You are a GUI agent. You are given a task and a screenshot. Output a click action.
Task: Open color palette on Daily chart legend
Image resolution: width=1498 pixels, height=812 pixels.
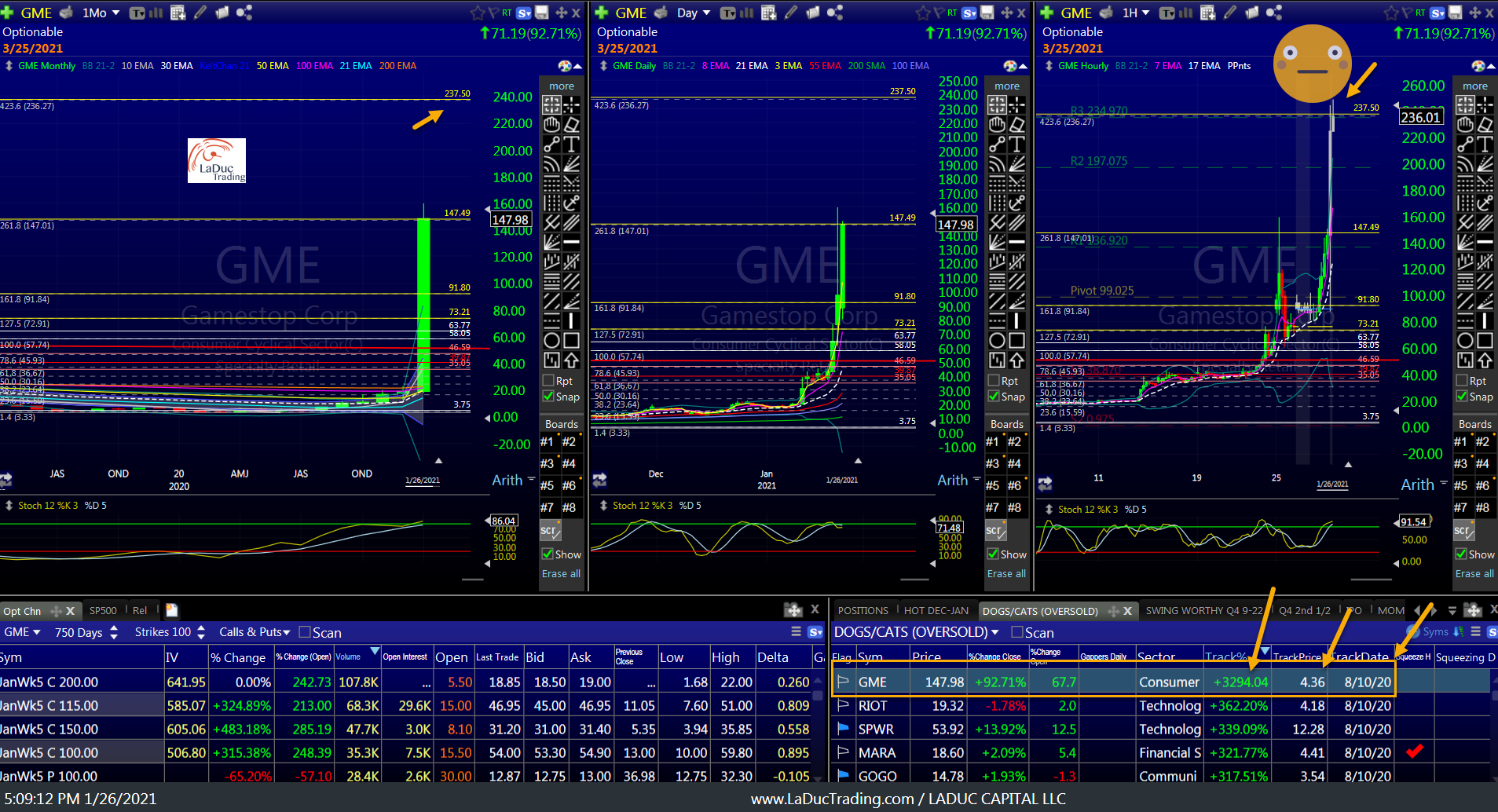pos(1010,66)
